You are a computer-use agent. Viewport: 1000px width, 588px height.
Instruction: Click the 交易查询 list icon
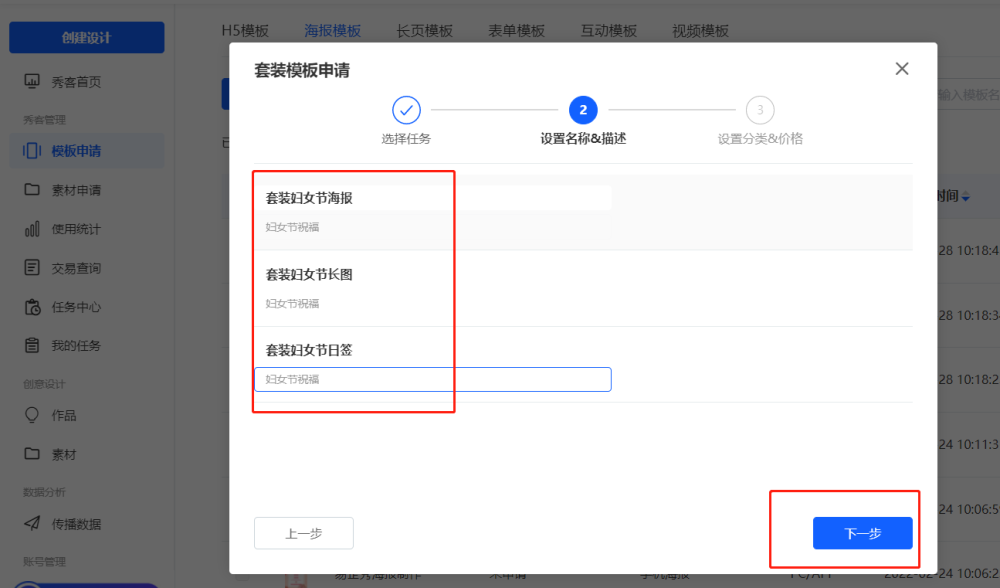pos(32,267)
